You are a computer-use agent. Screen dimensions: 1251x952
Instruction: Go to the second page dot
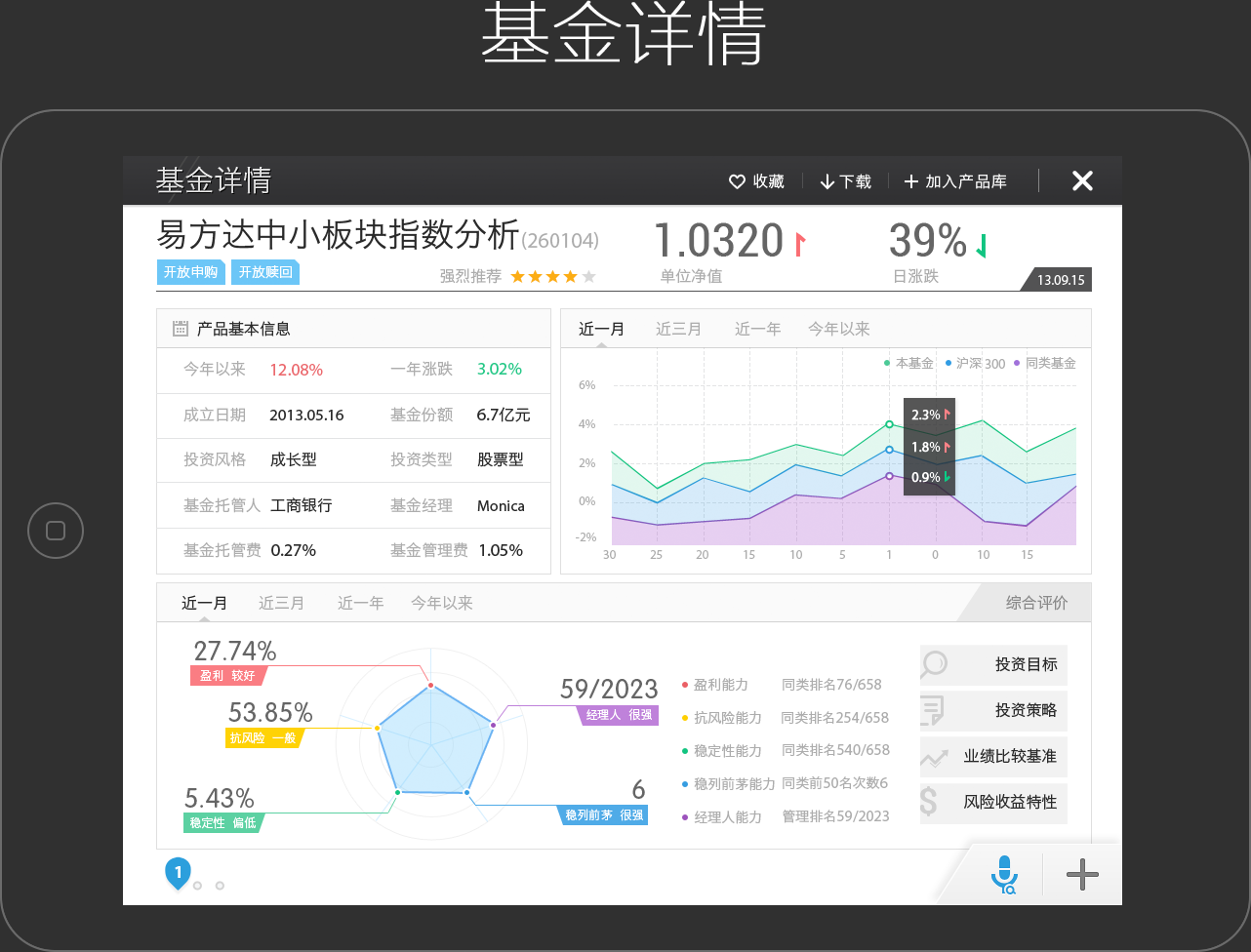(197, 886)
